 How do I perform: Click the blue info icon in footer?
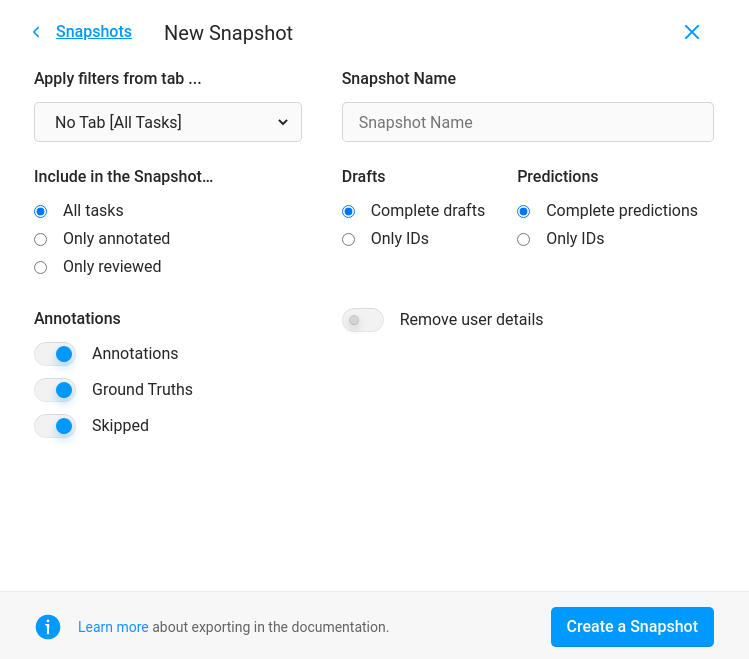(48, 627)
